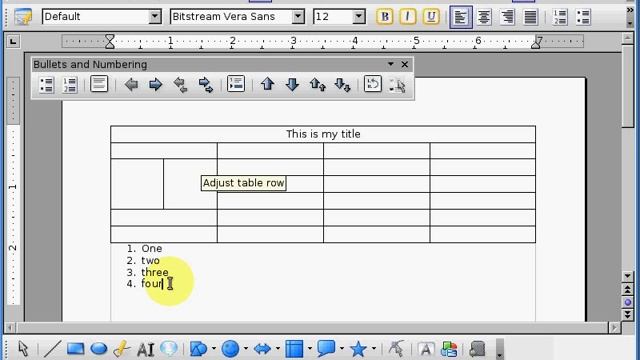Open Stars shapes dropdown arrow

373,349
